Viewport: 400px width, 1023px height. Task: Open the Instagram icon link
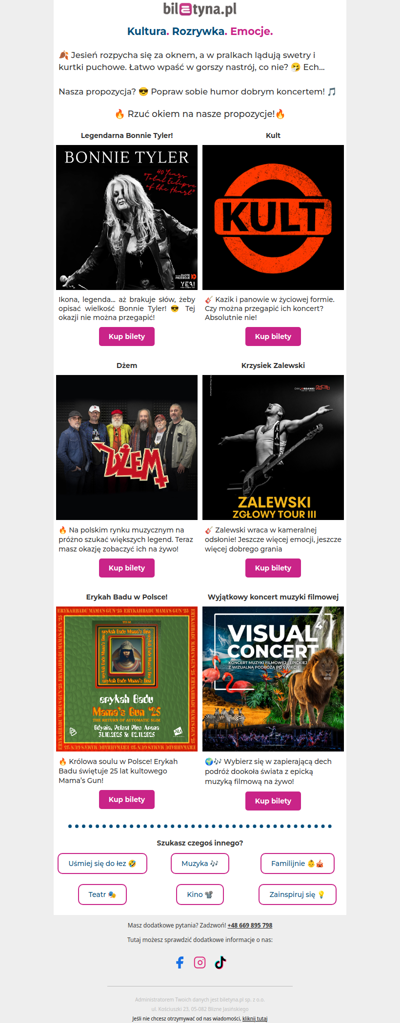click(x=200, y=962)
